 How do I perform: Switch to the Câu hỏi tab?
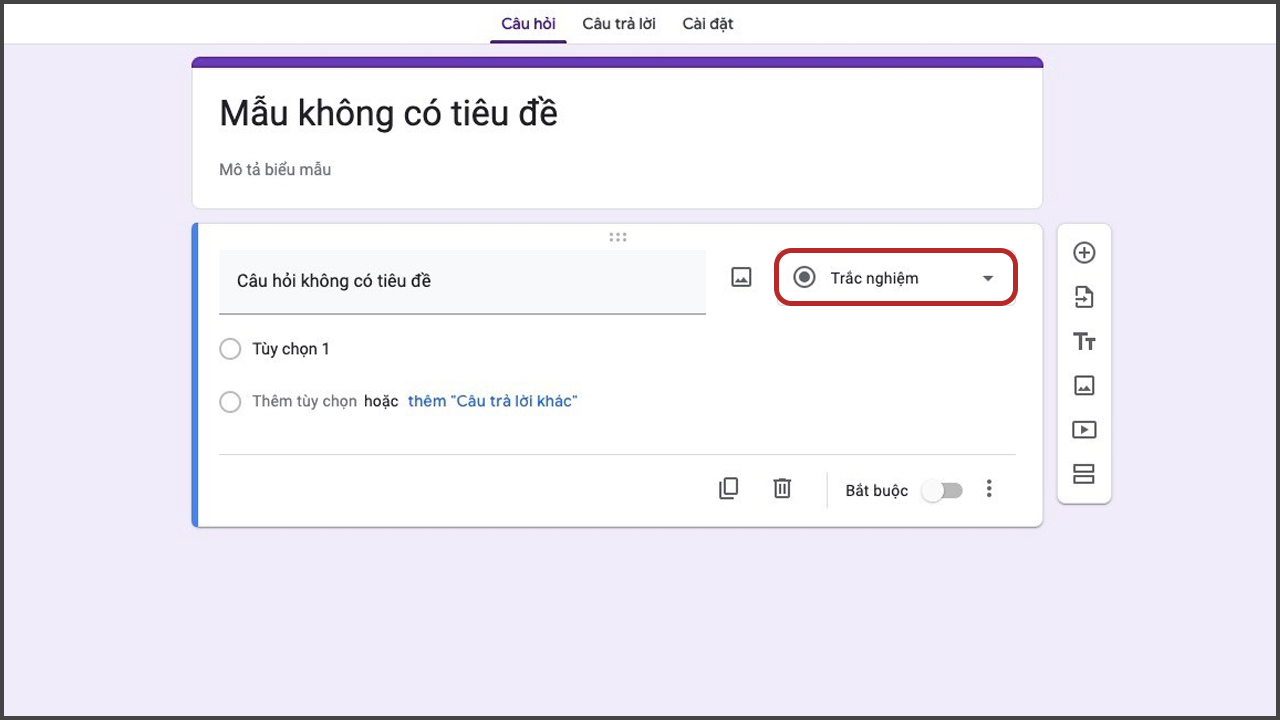point(528,23)
